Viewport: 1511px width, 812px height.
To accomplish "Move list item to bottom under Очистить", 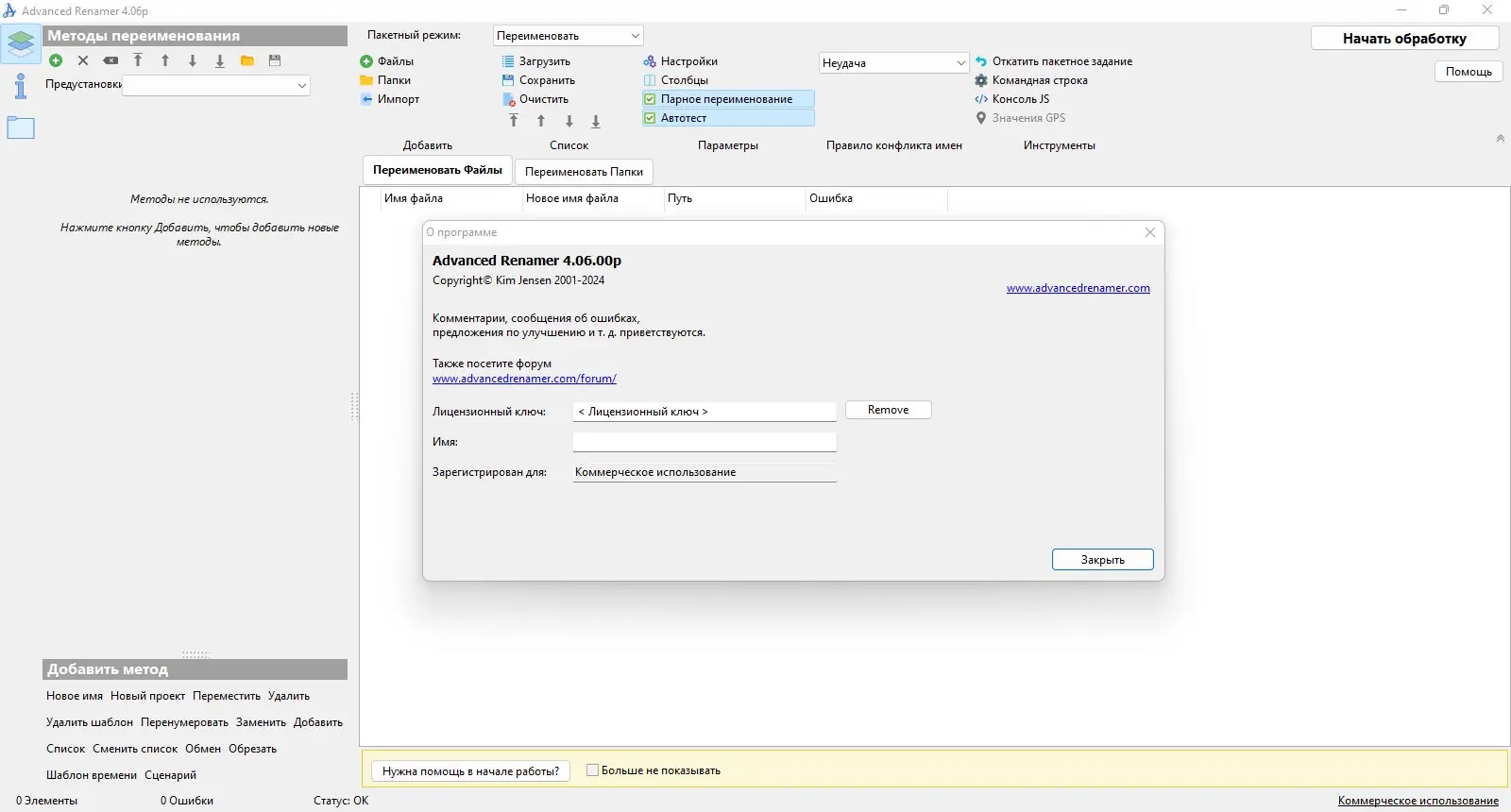I will pyautogui.click(x=596, y=121).
